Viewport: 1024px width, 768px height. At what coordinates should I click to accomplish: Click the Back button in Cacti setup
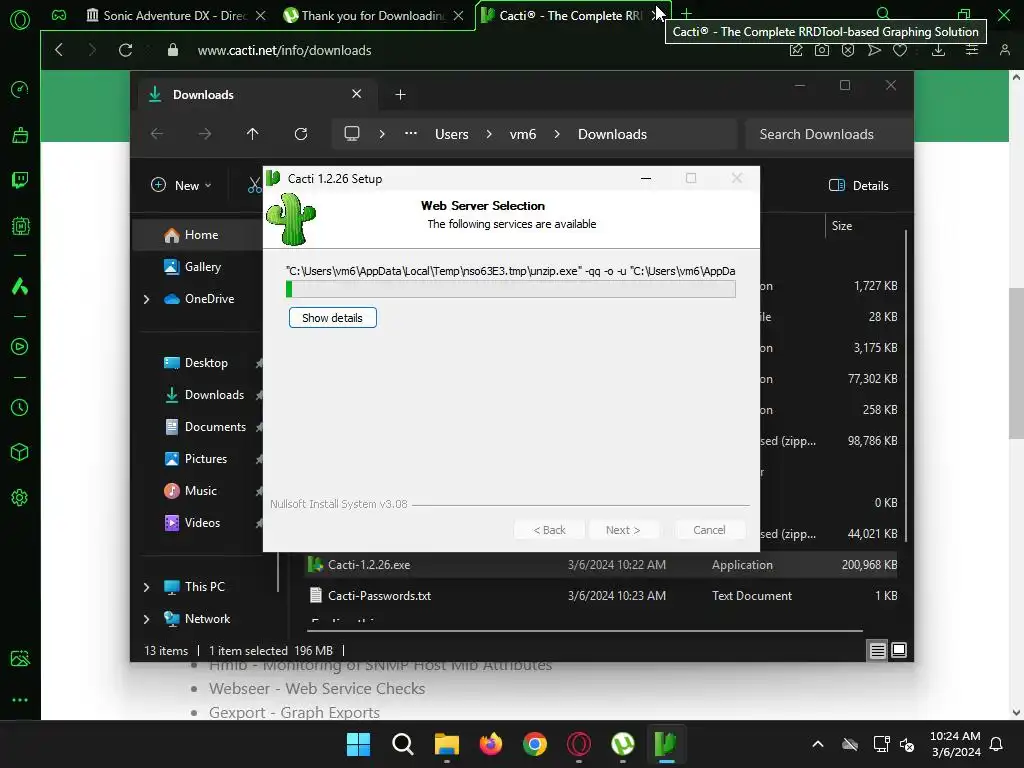549,530
